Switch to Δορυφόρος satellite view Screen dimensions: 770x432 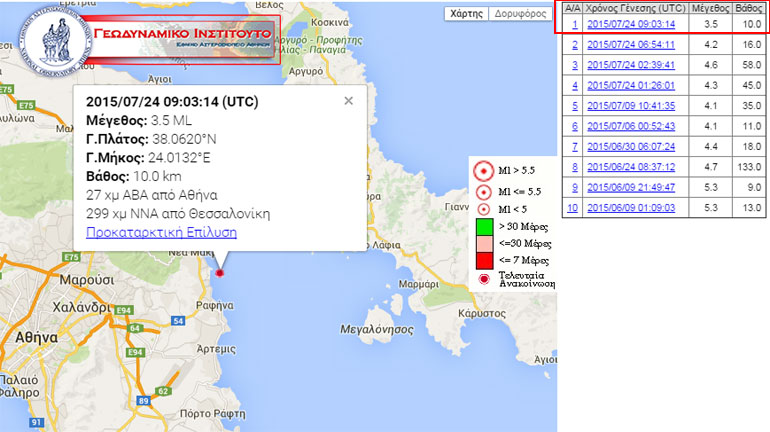tap(521, 14)
